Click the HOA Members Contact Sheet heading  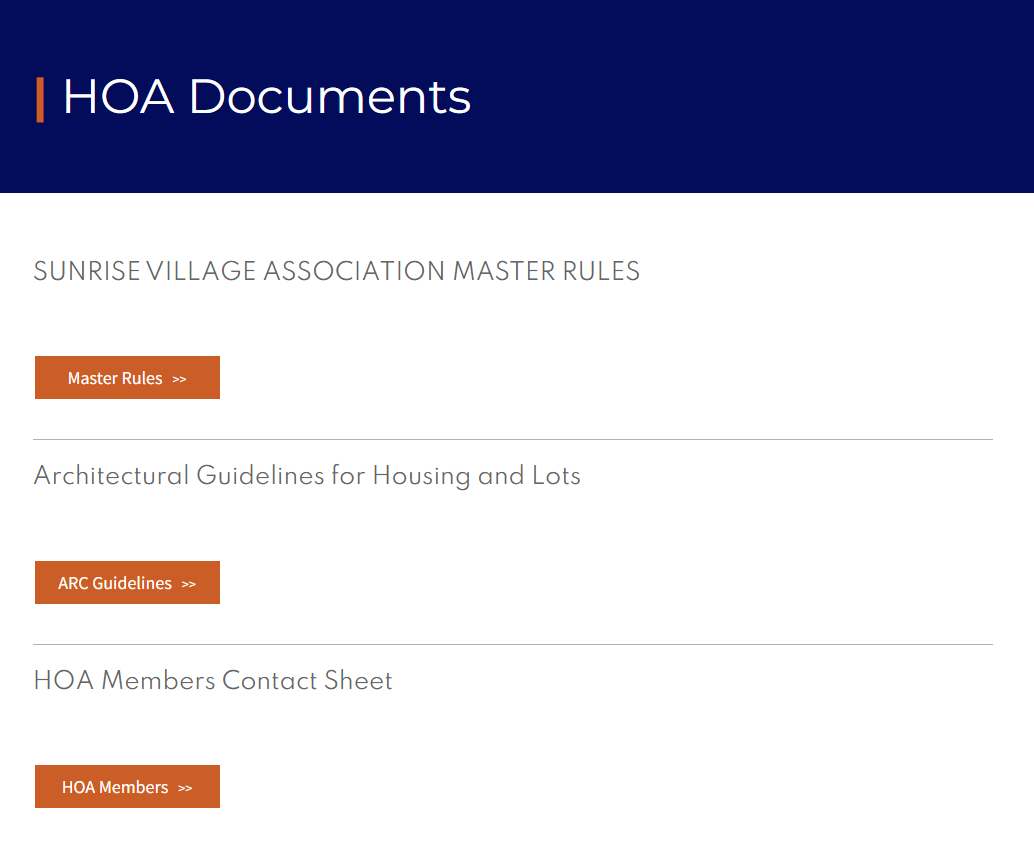point(213,680)
